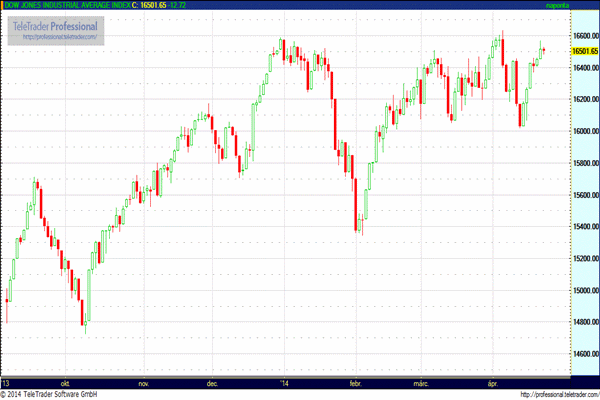Select the 'nov.' marker on time axis
The height and width of the screenshot is (400, 600).
click(143, 383)
